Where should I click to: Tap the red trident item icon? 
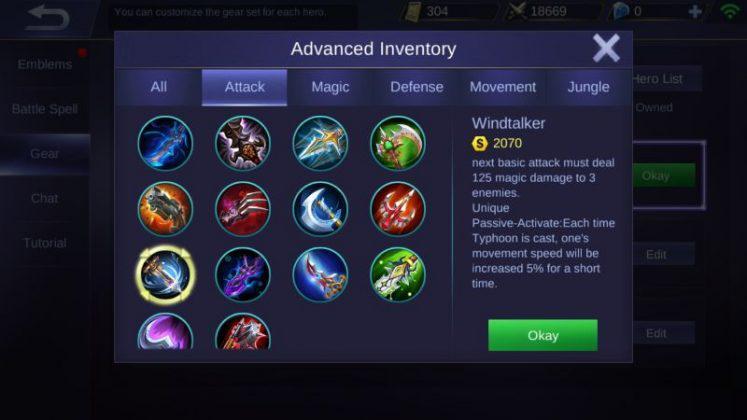(x=398, y=209)
